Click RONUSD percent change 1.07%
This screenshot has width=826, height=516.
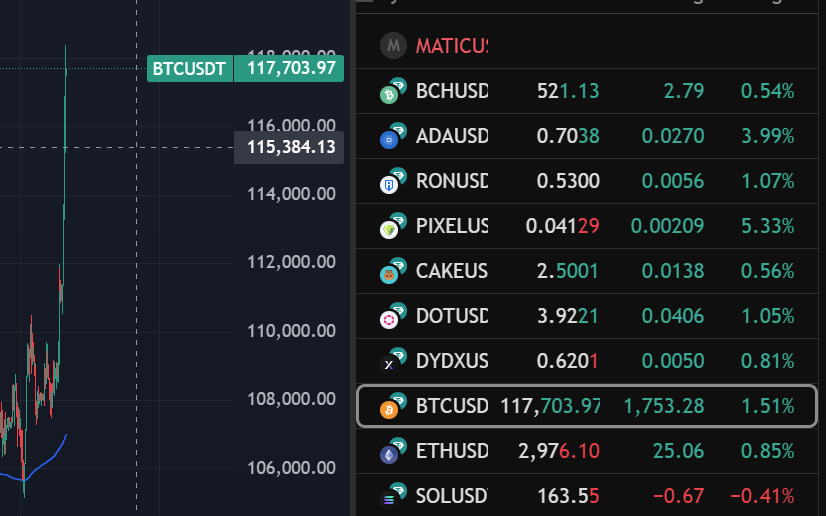[x=768, y=181]
